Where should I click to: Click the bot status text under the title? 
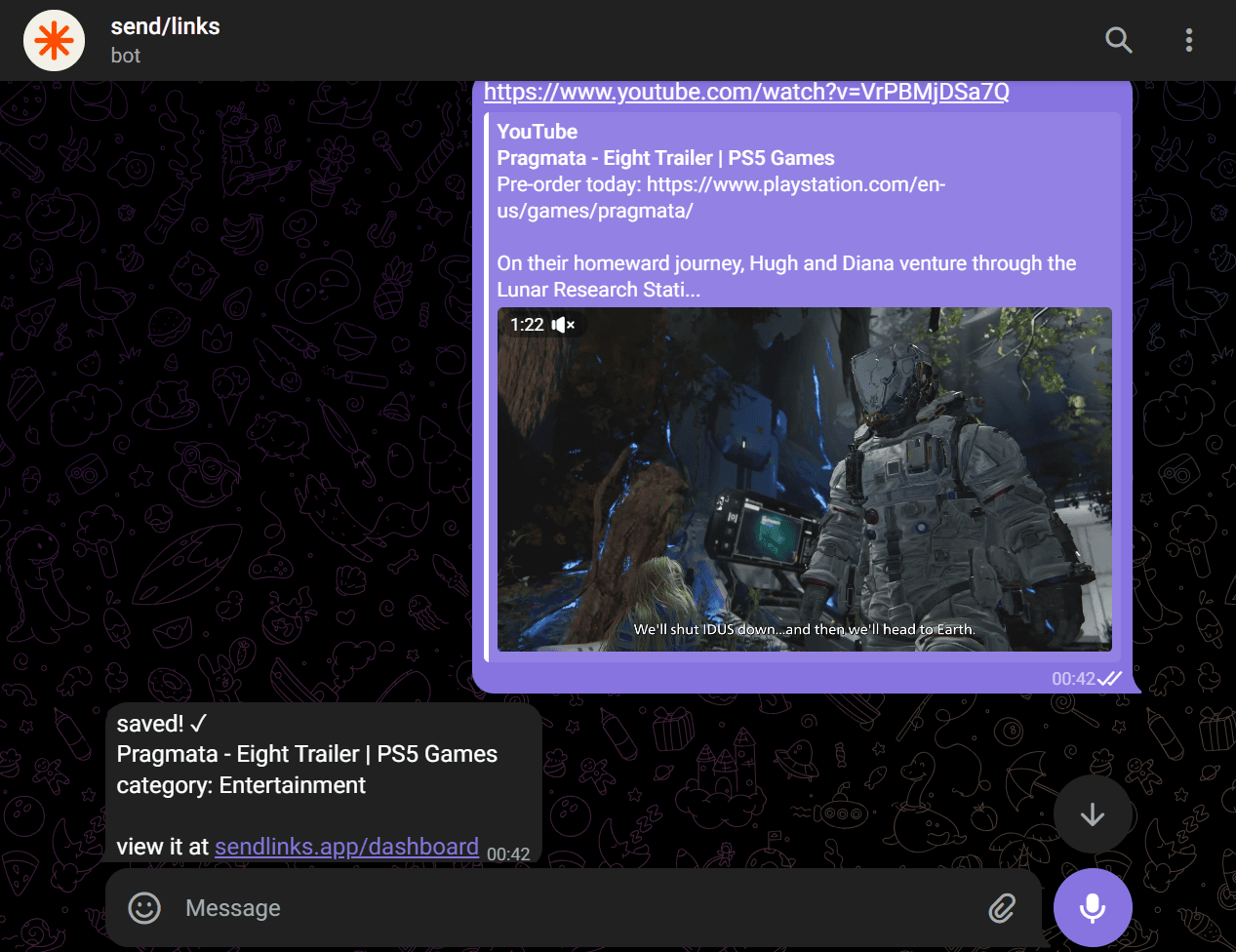click(126, 56)
